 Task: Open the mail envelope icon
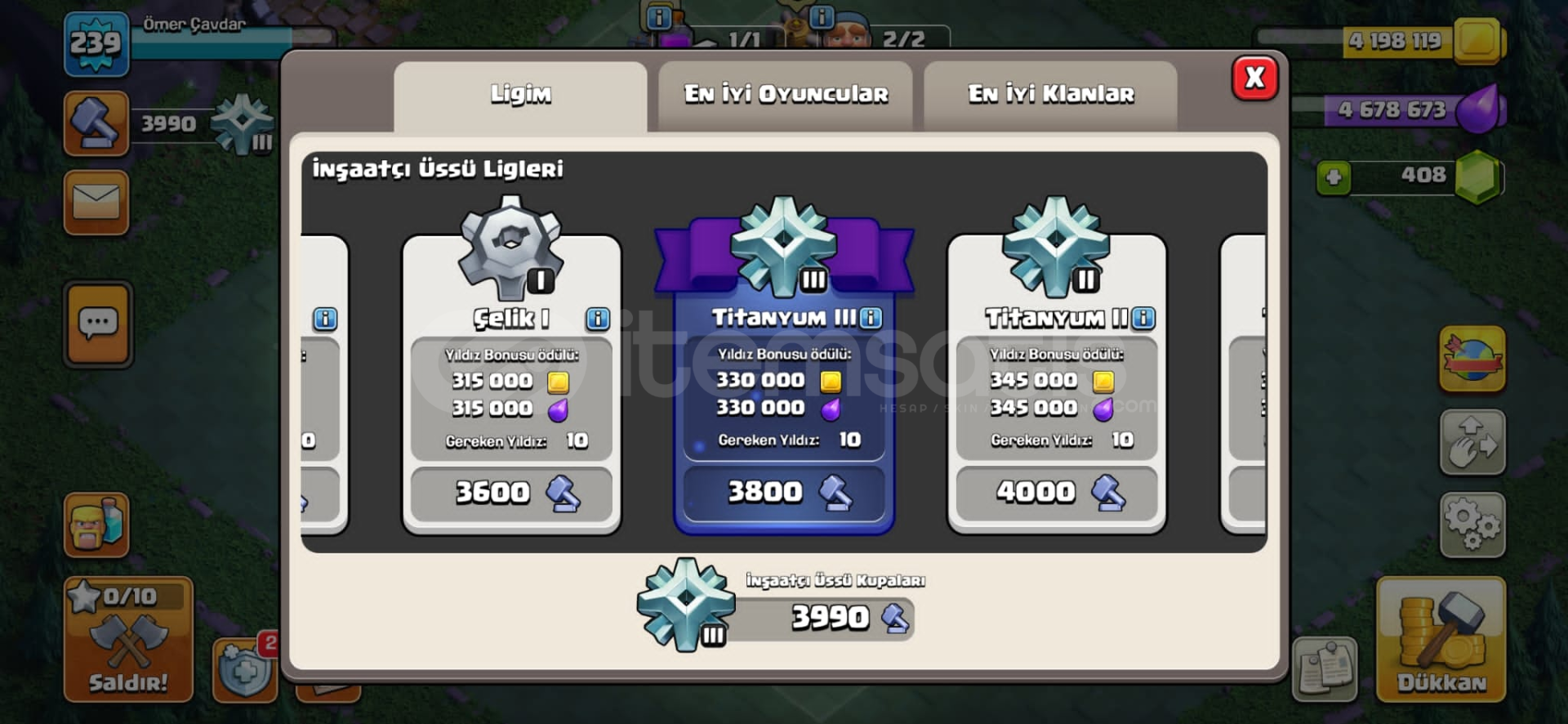click(96, 203)
